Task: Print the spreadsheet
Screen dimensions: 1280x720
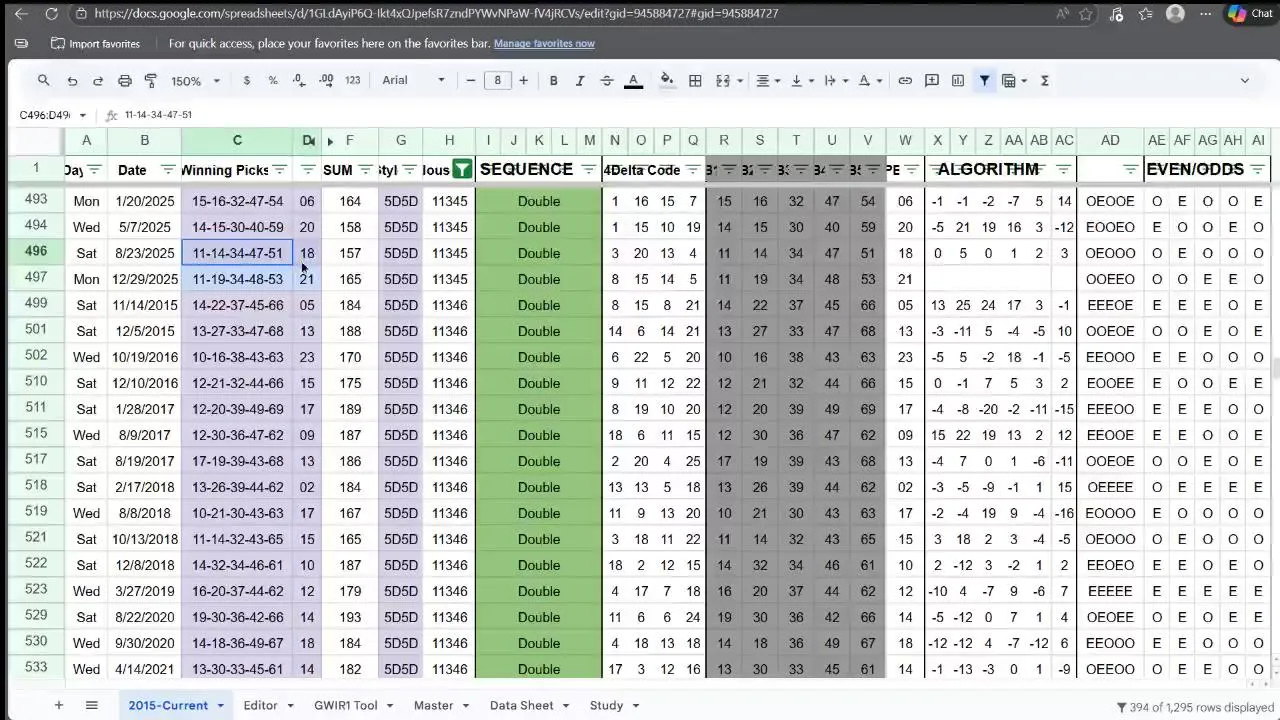Action: [125, 81]
